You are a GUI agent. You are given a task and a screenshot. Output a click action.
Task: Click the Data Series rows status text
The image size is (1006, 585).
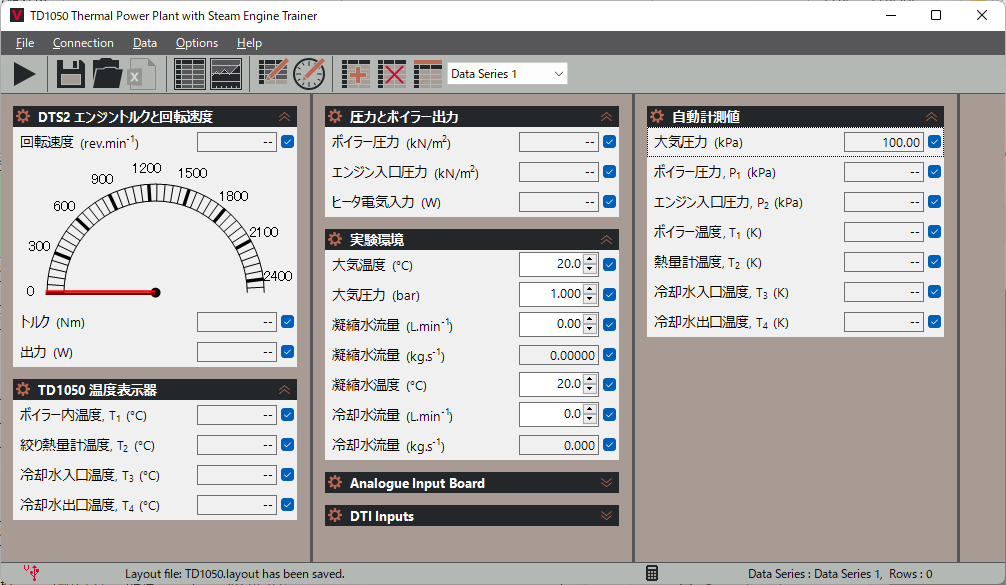coord(840,573)
